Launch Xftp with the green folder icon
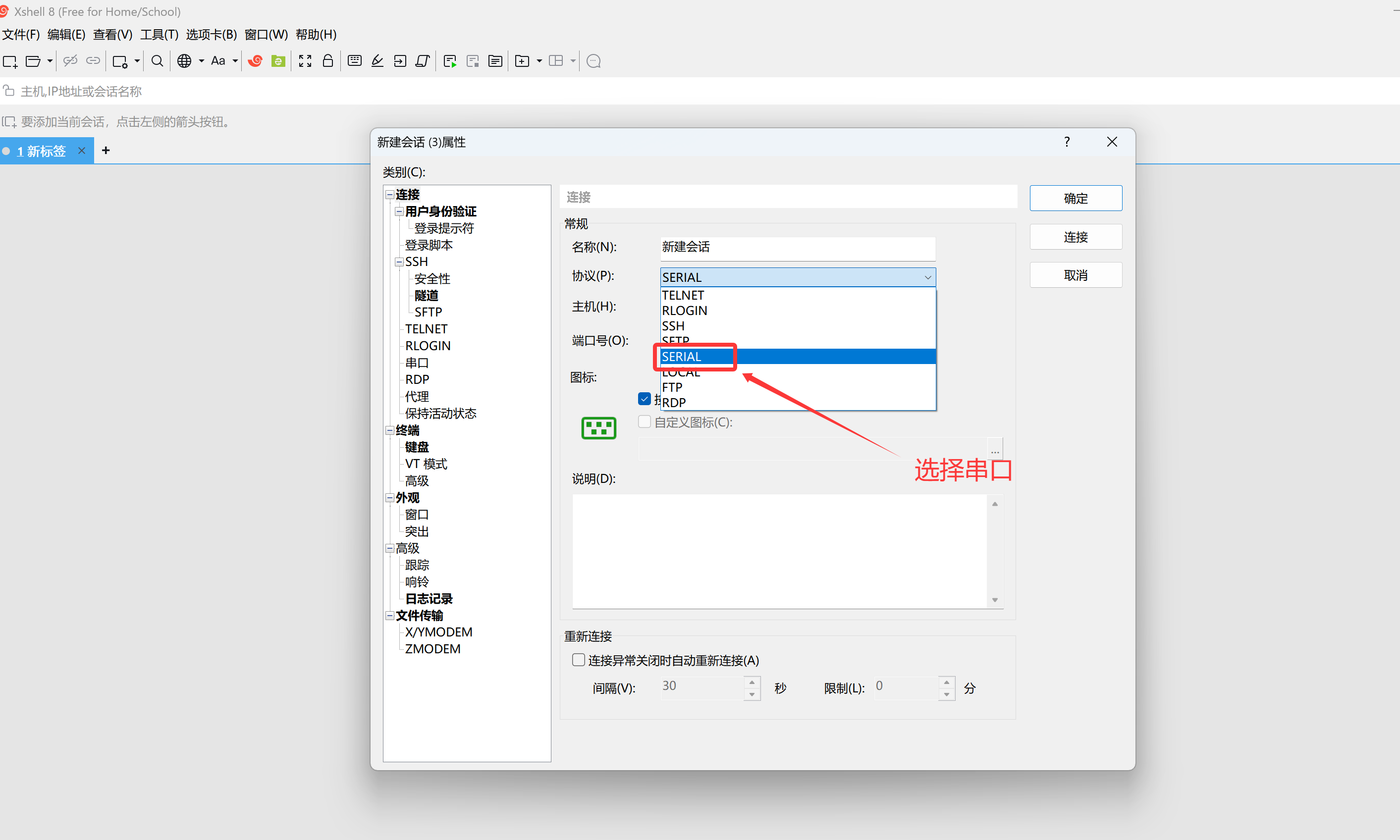This screenshot has height=840, width=1400. pos(278,61)
